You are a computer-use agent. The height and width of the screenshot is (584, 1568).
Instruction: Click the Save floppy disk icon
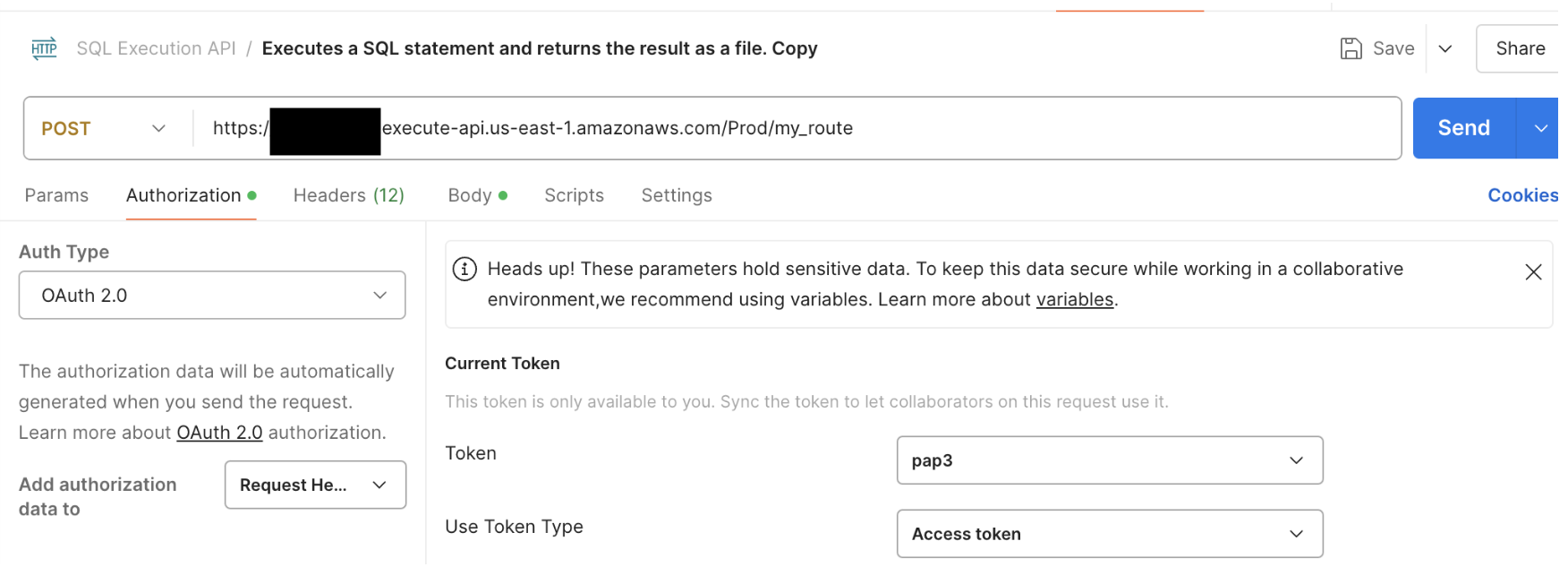[1351, 48]
